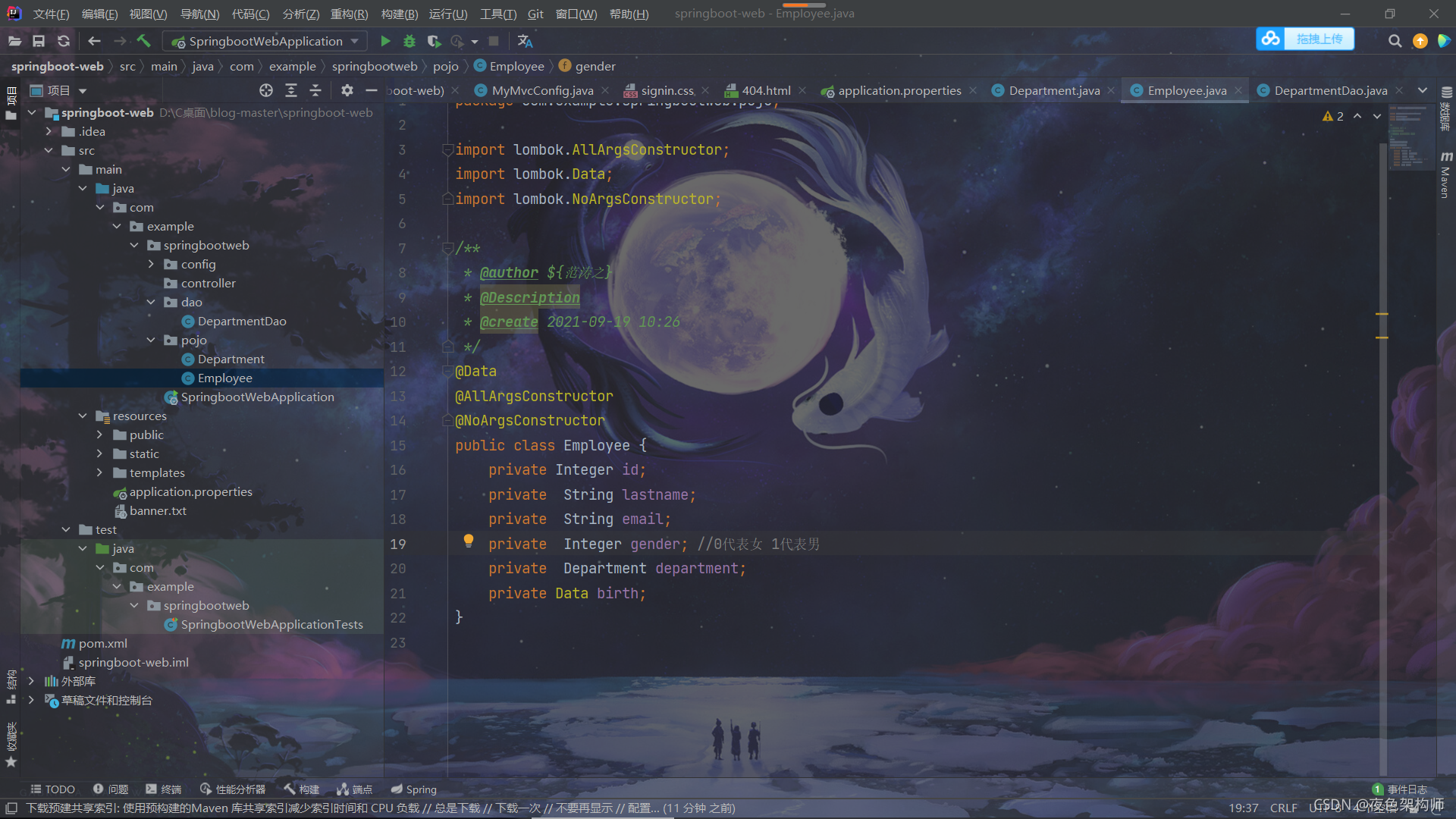The image size is (1456, 819).
Task: Switch to DepartmentDao.java tab
Action: (1330, 90)
